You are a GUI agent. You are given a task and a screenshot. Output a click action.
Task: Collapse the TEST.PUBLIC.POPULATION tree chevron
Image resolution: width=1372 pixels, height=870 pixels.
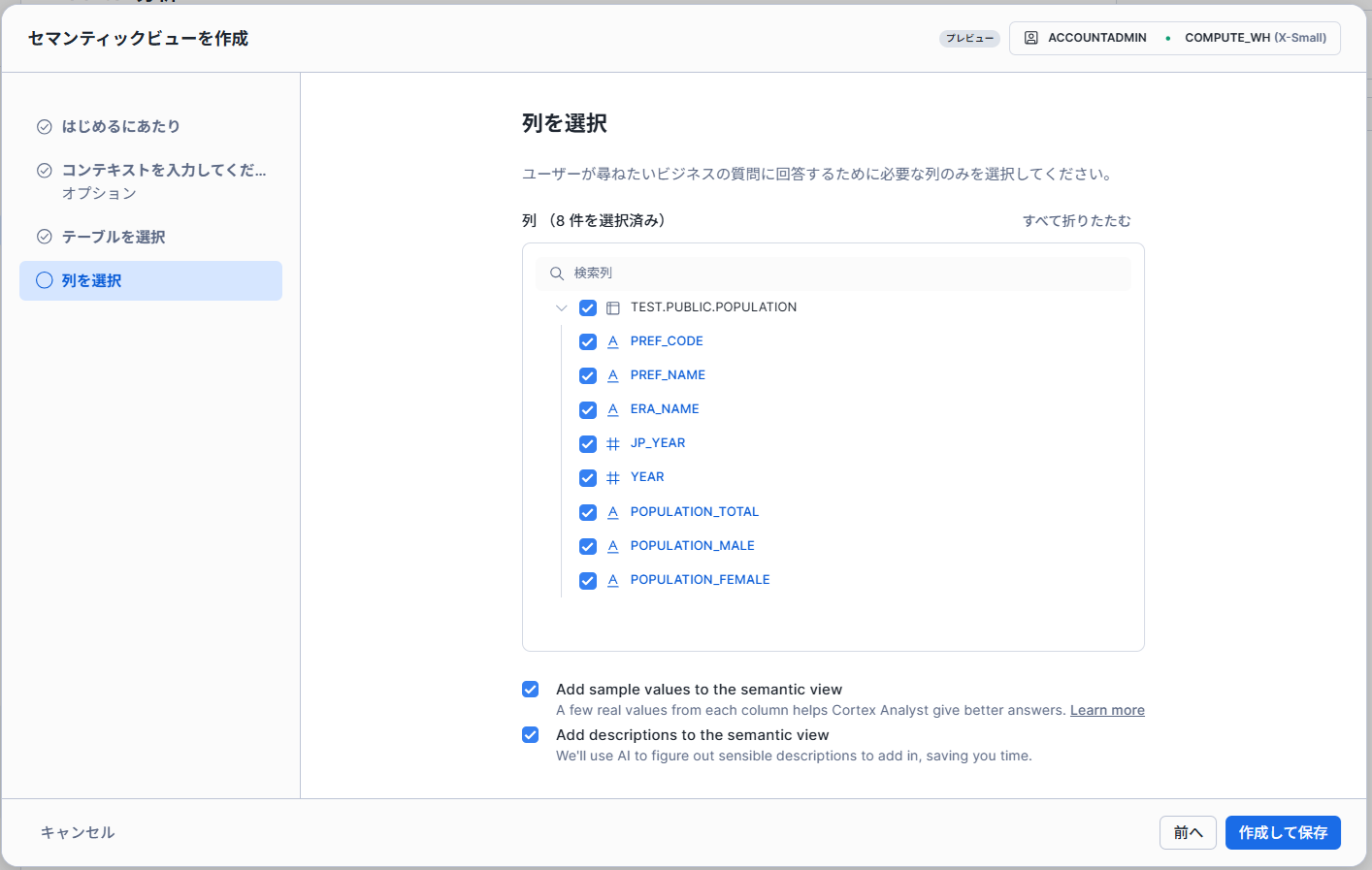(561, 308)
